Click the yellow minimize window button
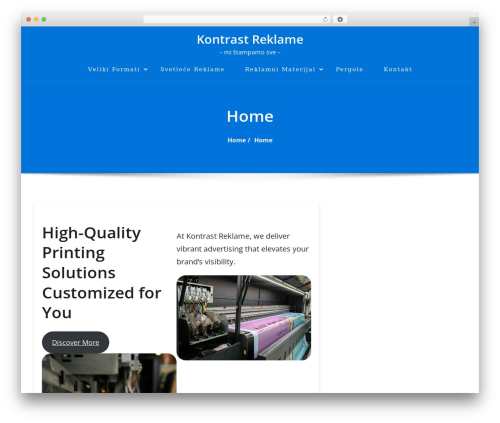The width and height of the screenshot is (500, 423). point(36,19)
